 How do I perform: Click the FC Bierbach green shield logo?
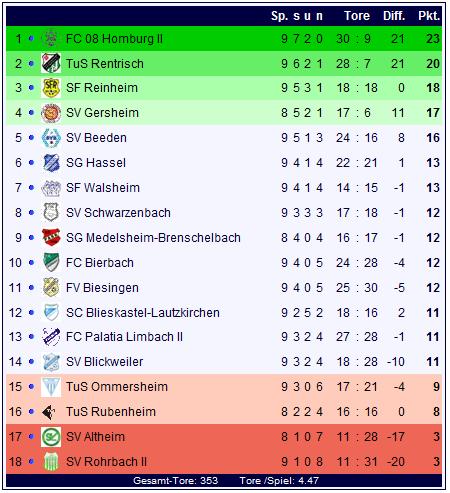click(x=51, y=262)
